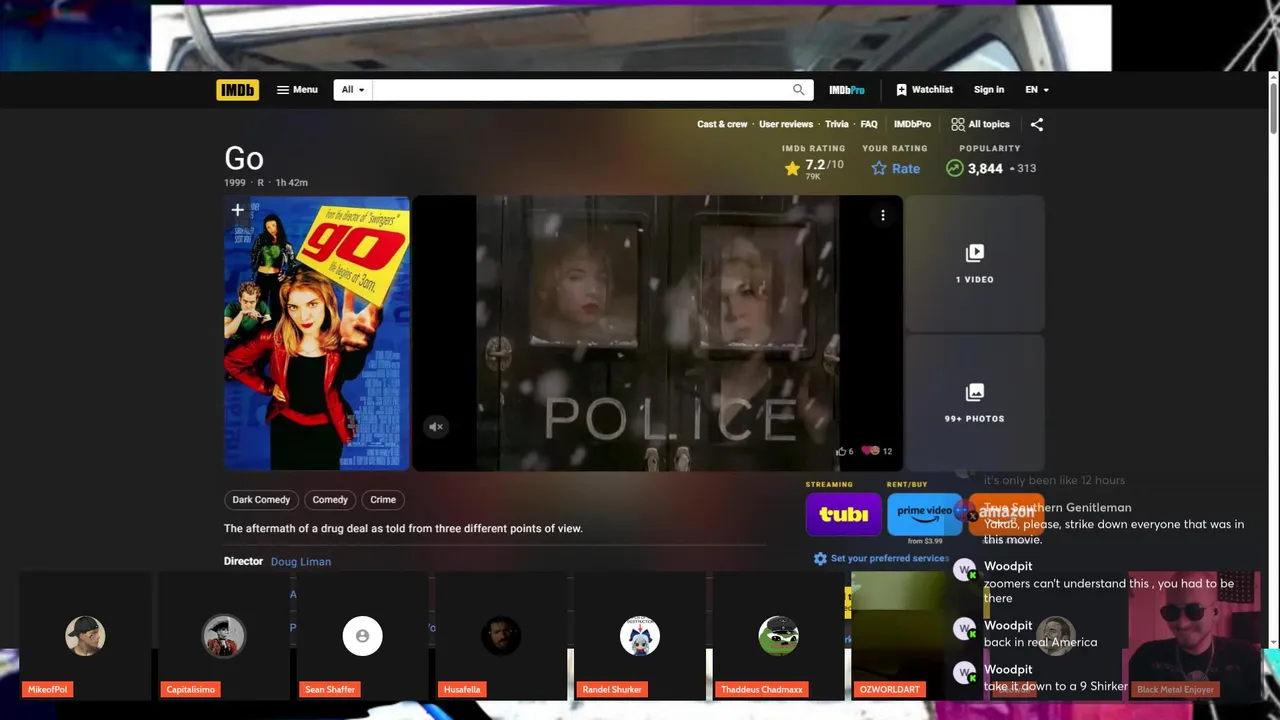1280x720 pixels.
Task: Open the 1 Video tile
Action: coord(974,264)
